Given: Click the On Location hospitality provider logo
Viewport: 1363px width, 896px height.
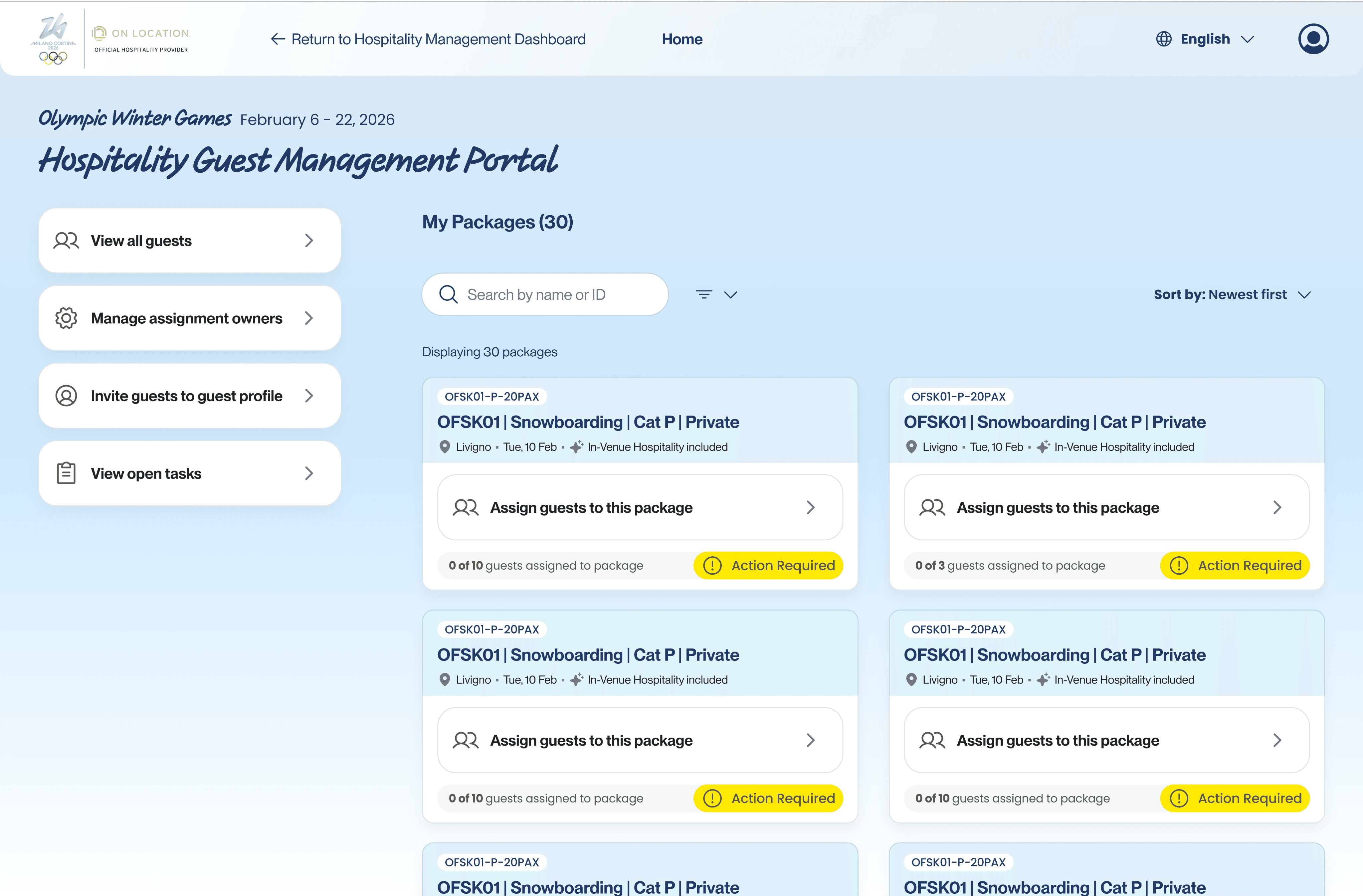Looking at the screenshot, I should coord(141,40).
